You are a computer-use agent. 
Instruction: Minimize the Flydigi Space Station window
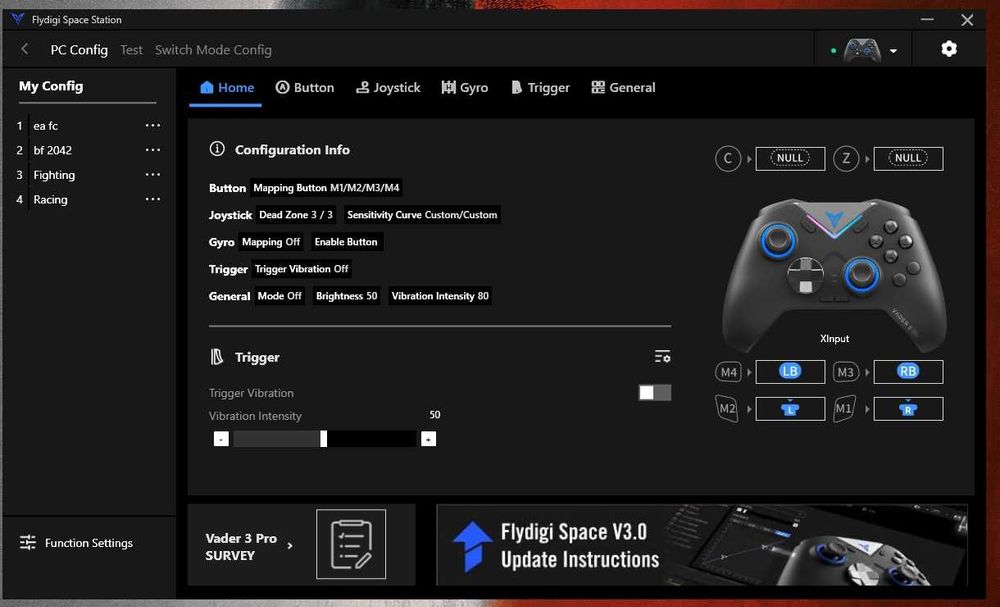coord(927,20)
